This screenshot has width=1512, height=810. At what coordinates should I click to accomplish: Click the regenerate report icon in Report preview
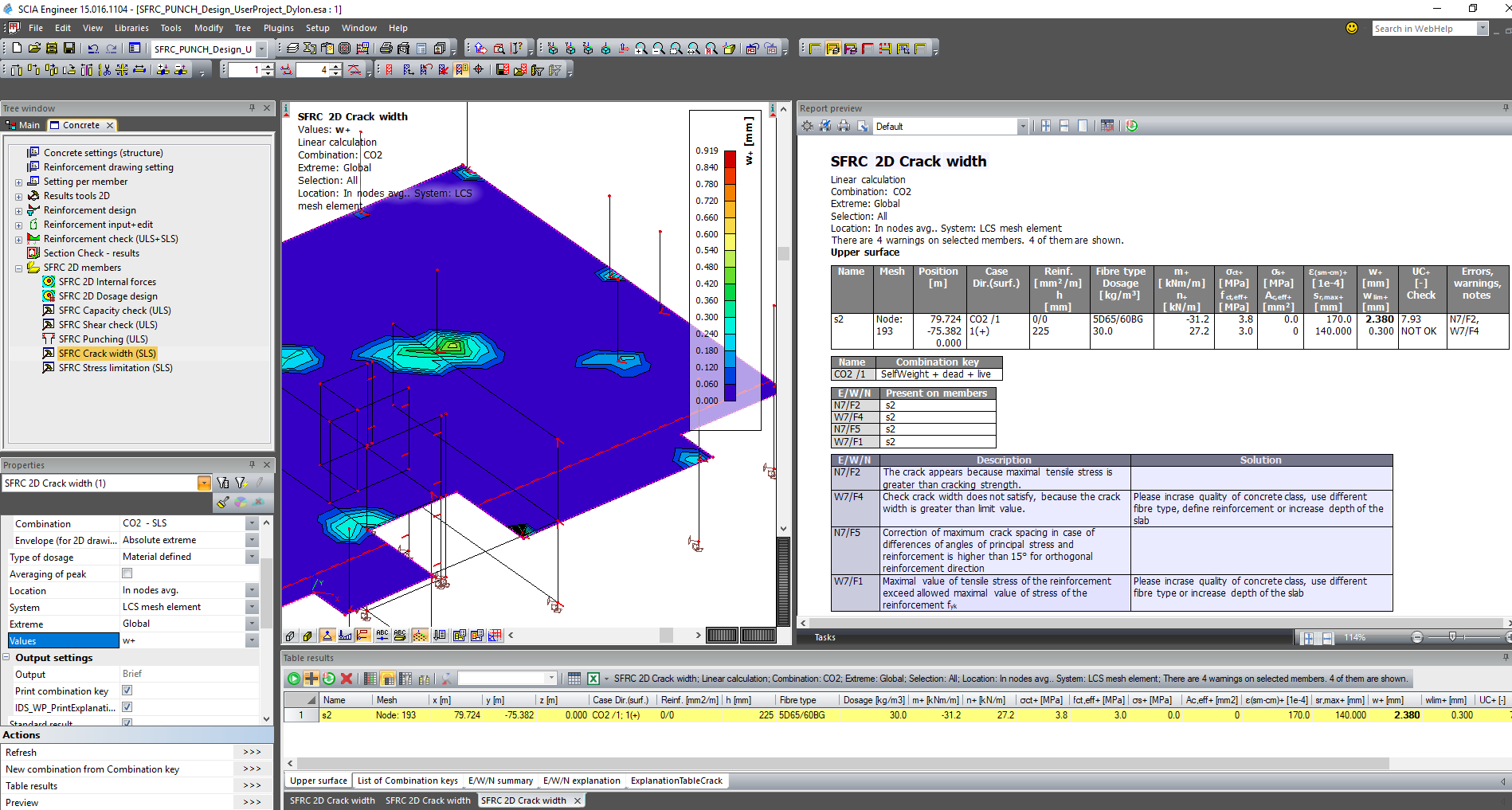pyautogui.click(x=1131, y=126)
